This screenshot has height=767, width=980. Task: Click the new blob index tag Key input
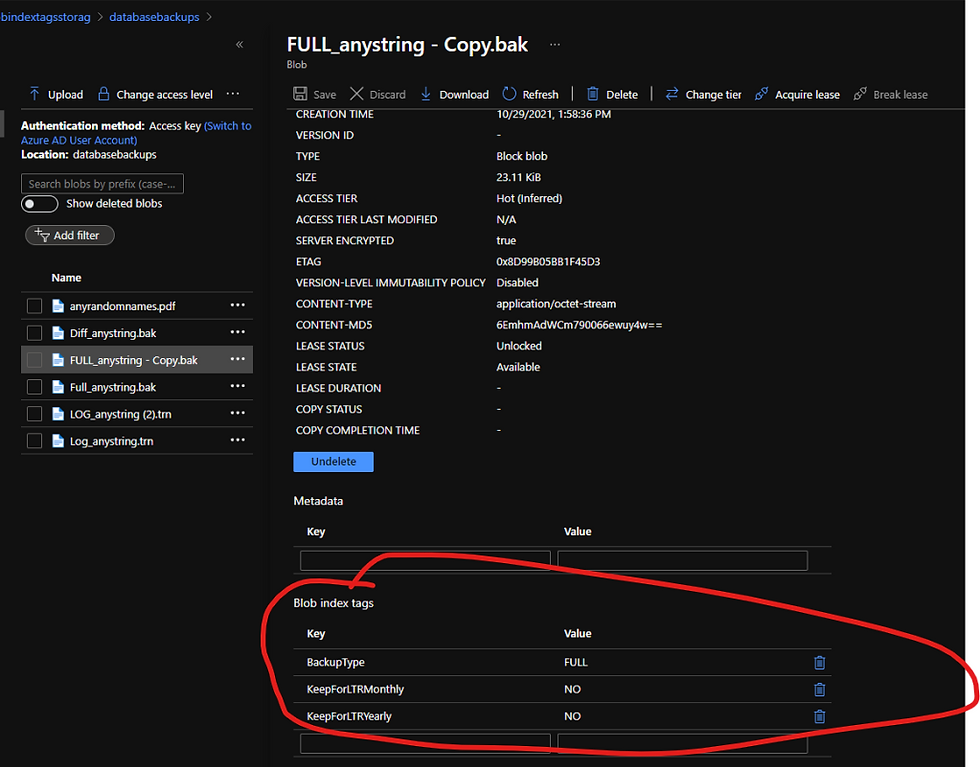425,743
